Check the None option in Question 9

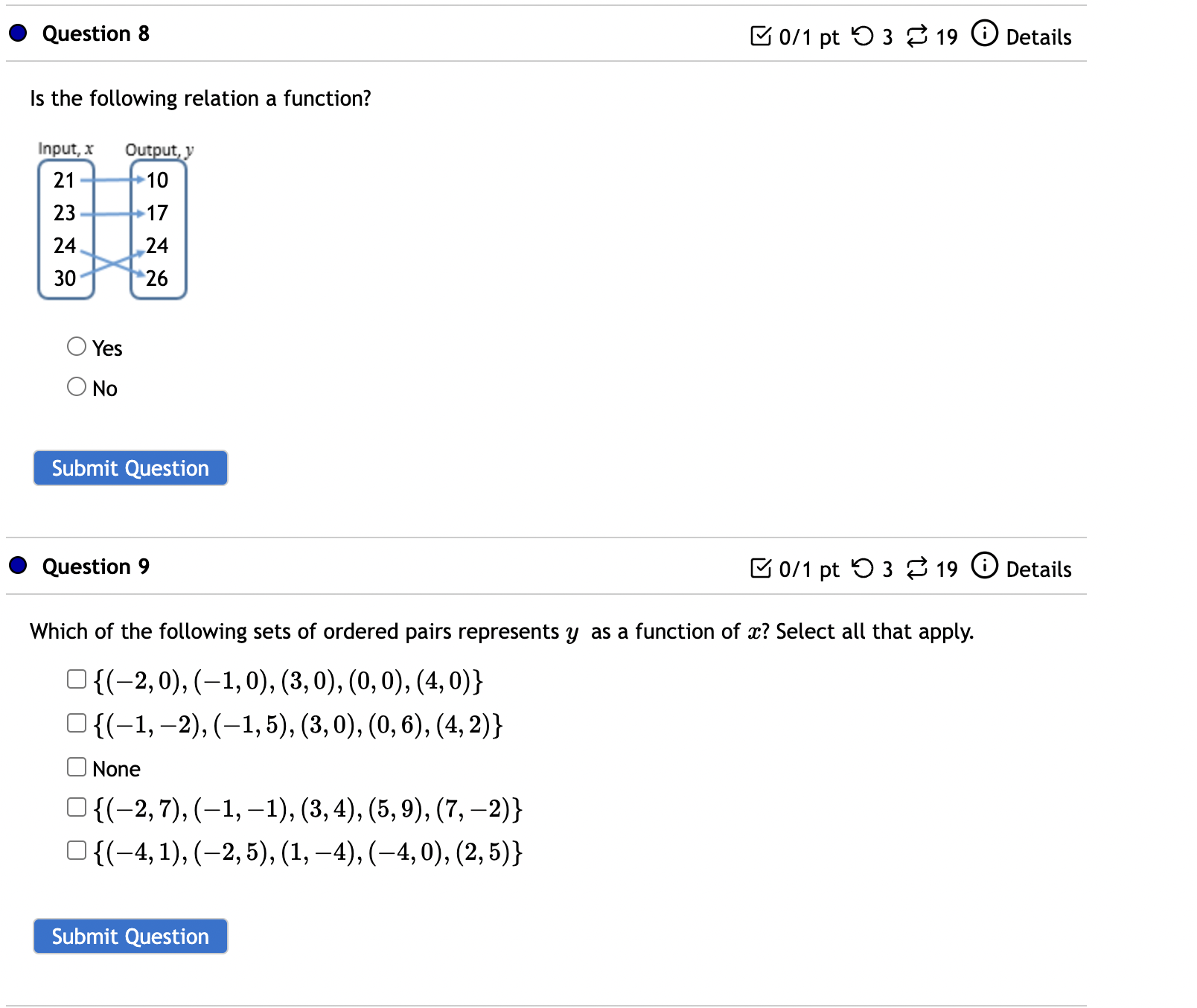[x=76, y=765]
